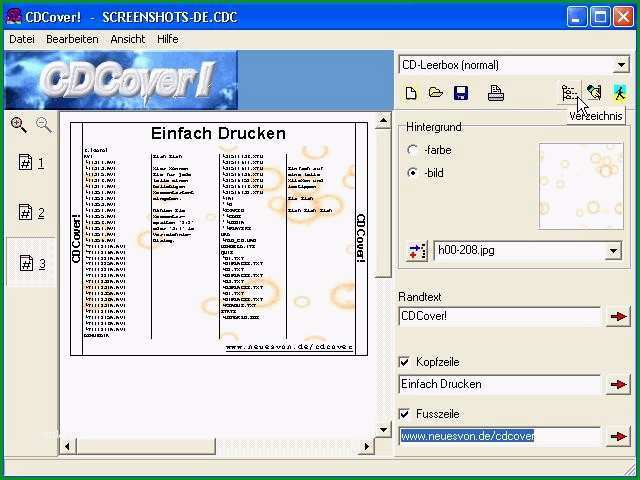The width and height of the screenshot is (640, 480).
Task: Click the CDCover! app icon in title bar
Action: point(13,16)
